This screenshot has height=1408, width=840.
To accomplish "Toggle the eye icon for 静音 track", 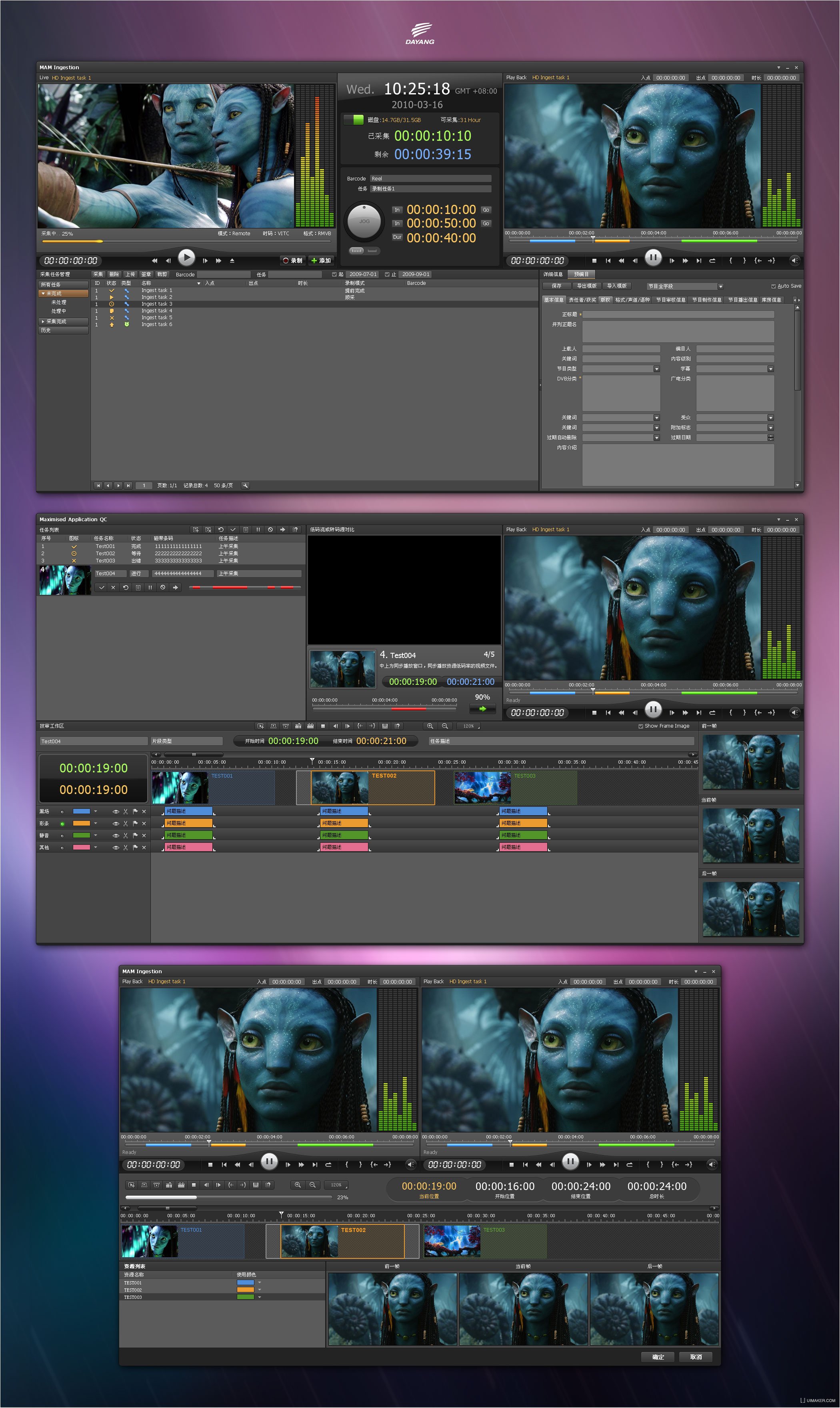I will pos(116,835).
